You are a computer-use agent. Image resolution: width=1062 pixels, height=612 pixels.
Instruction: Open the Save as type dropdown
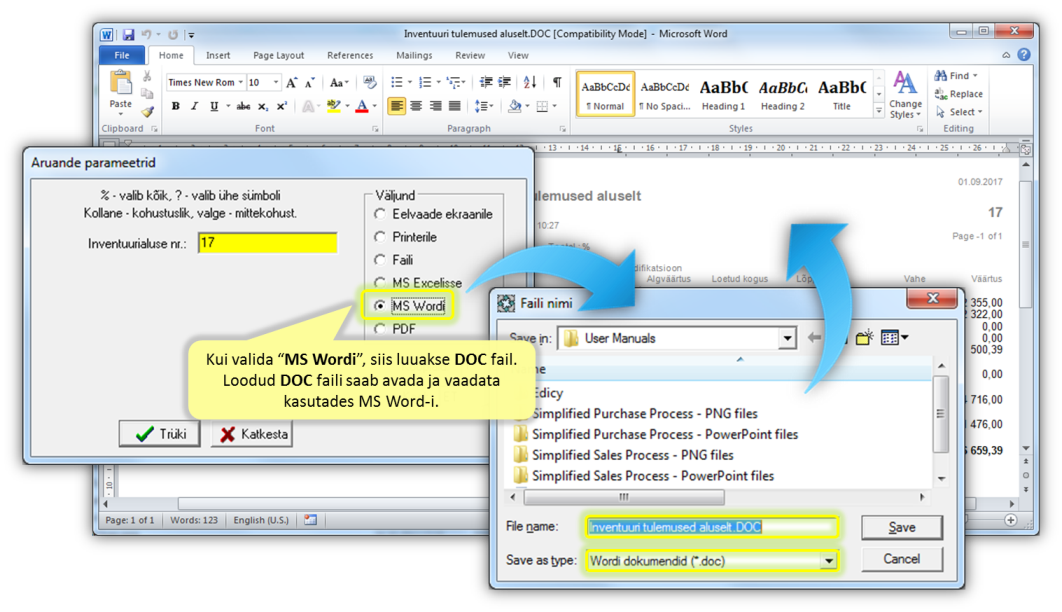click(828, 561)
